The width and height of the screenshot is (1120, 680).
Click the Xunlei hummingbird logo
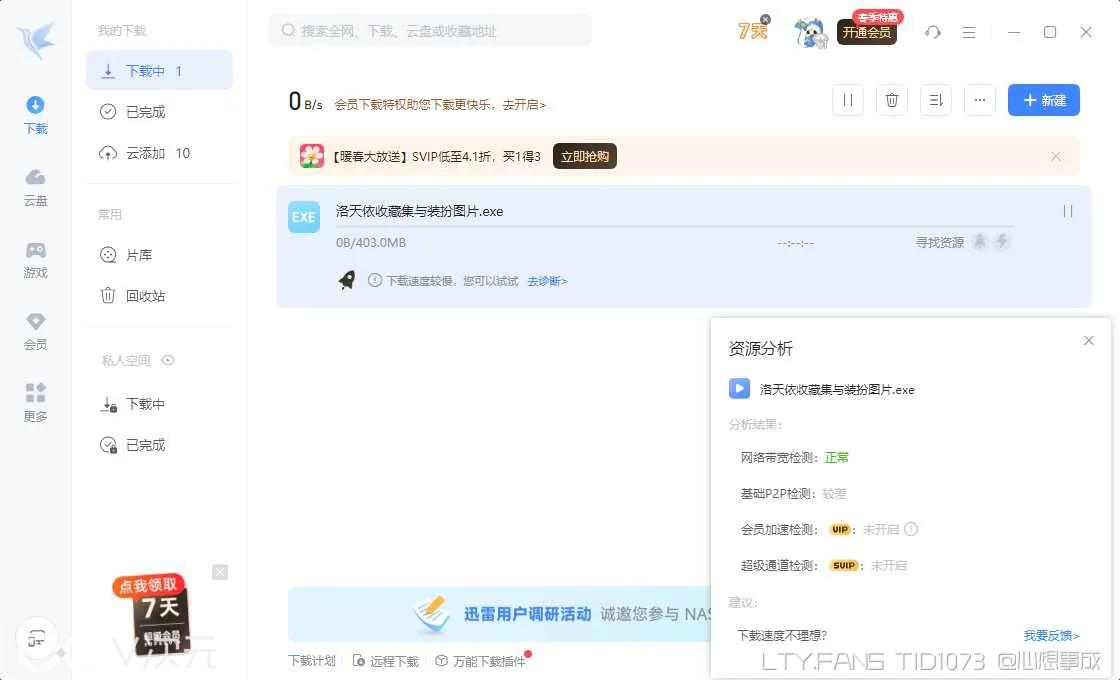click(36, 40)
